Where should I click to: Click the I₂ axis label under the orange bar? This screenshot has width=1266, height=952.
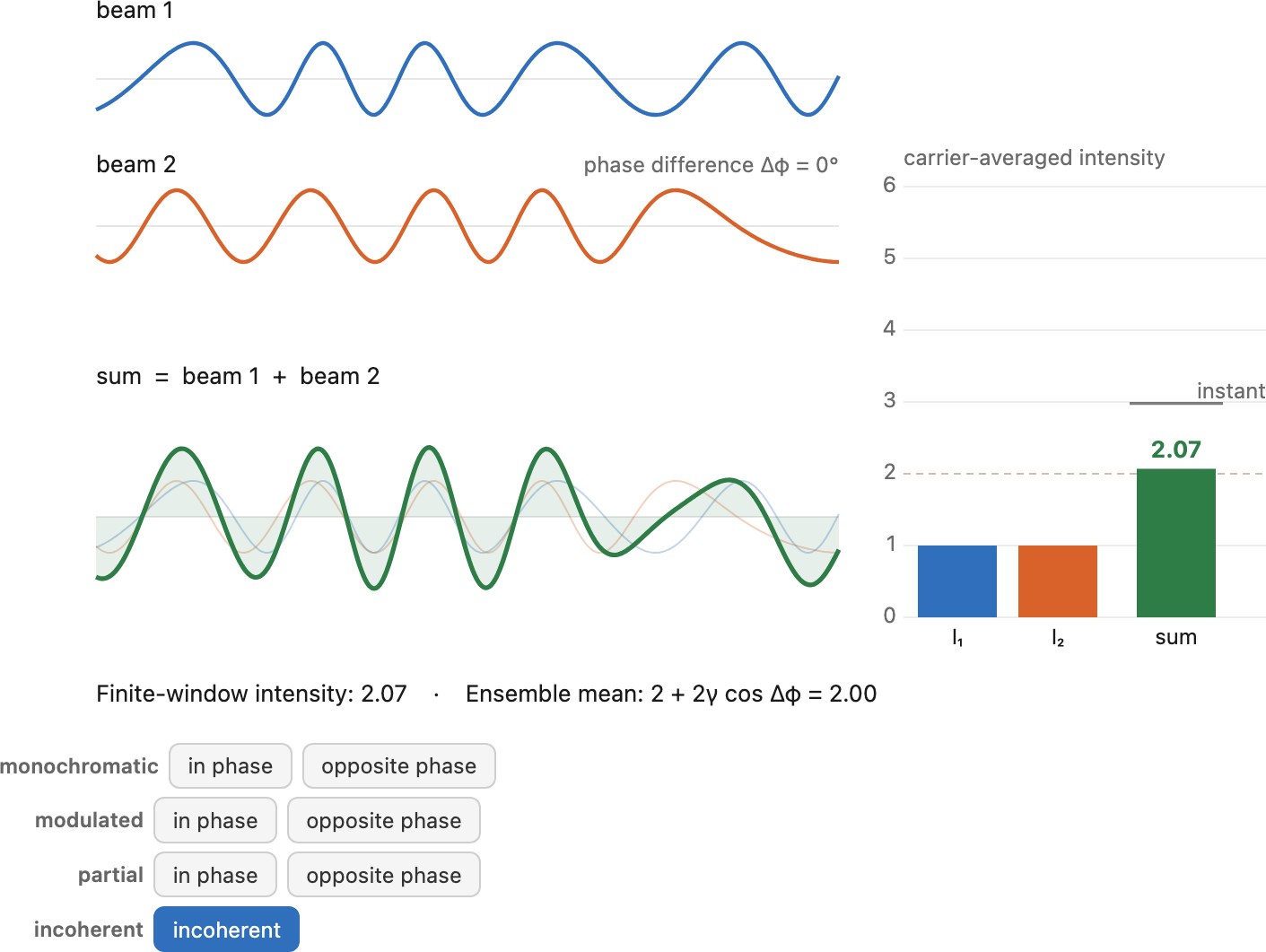[x=1058, y=638]
